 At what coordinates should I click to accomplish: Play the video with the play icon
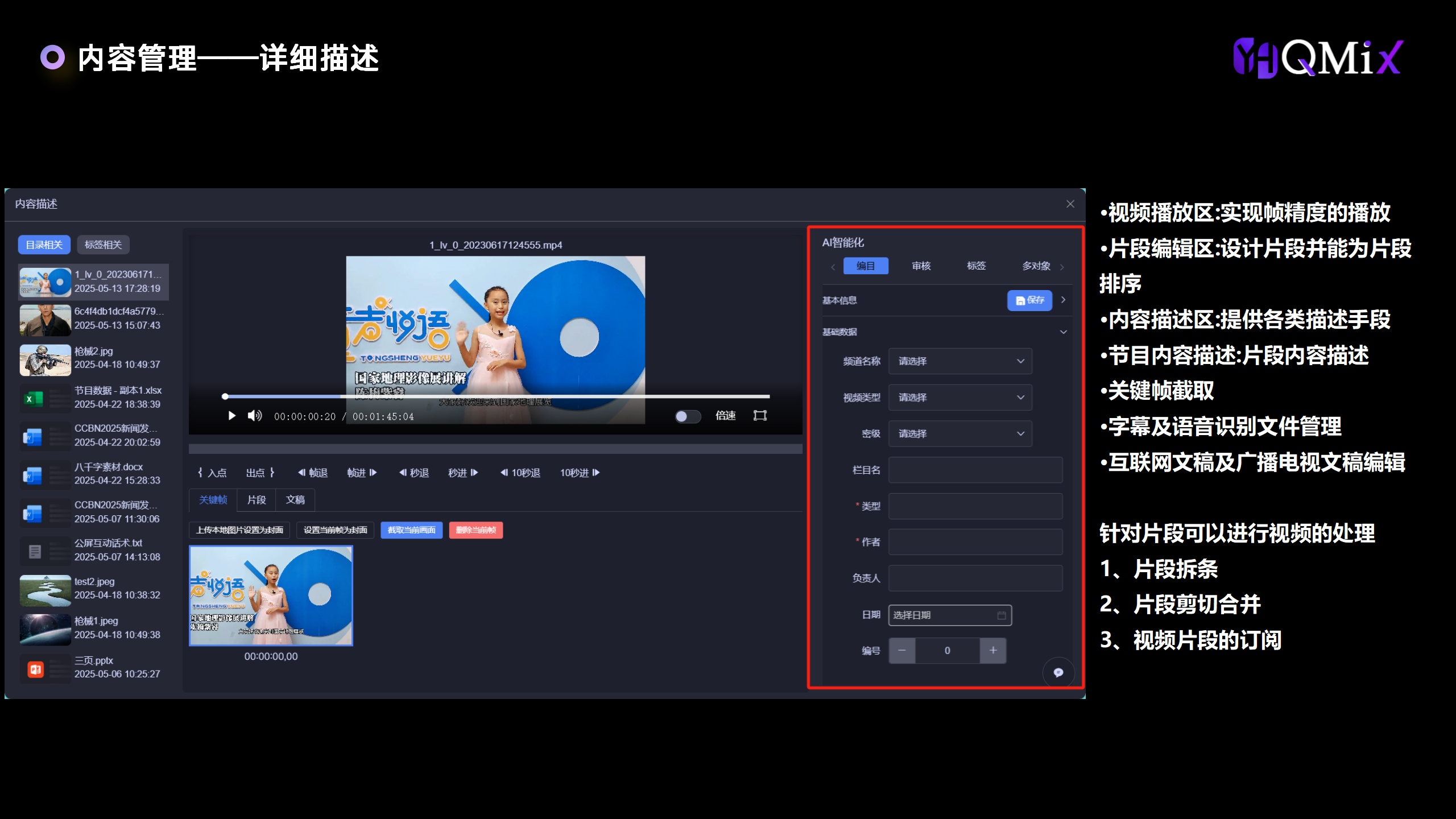click(231, 416)
